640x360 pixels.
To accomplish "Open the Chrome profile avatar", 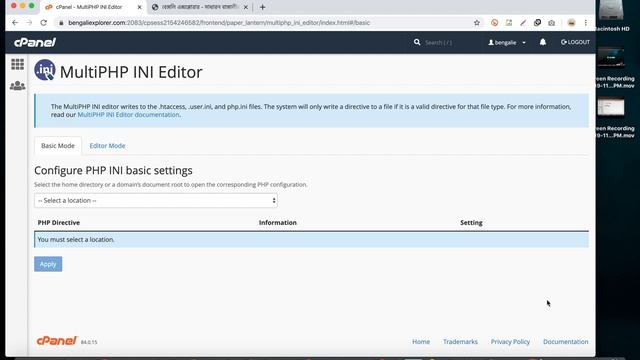I will click(571, 23).
